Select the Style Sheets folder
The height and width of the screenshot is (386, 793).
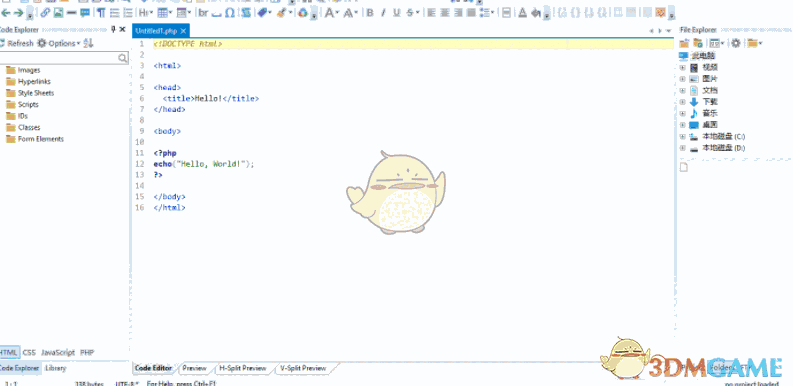(x=30, y=93)
